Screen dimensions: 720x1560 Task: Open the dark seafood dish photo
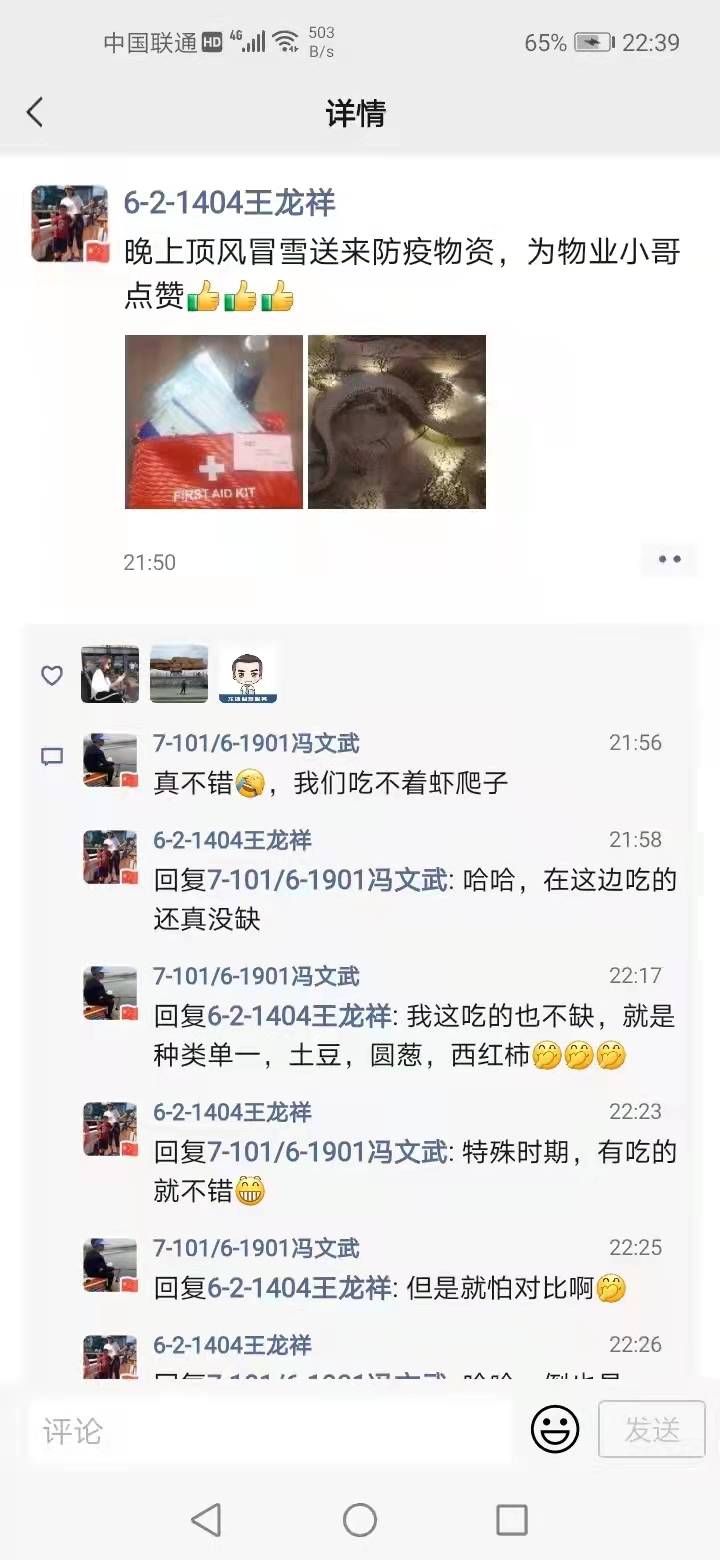tap(397, 422)
